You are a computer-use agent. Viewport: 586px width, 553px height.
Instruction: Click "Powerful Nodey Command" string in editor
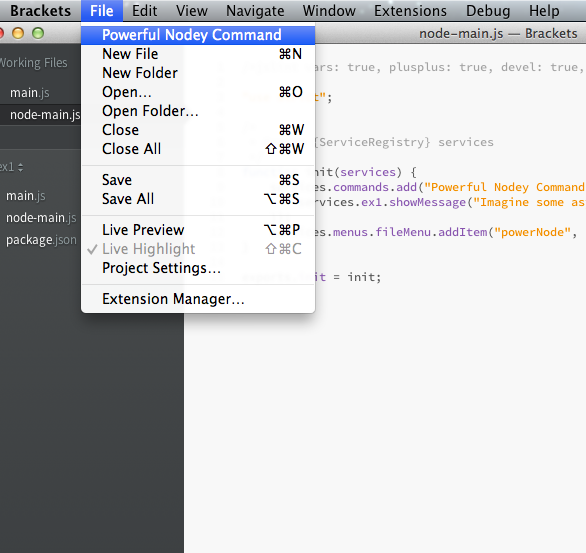(505, 187)
